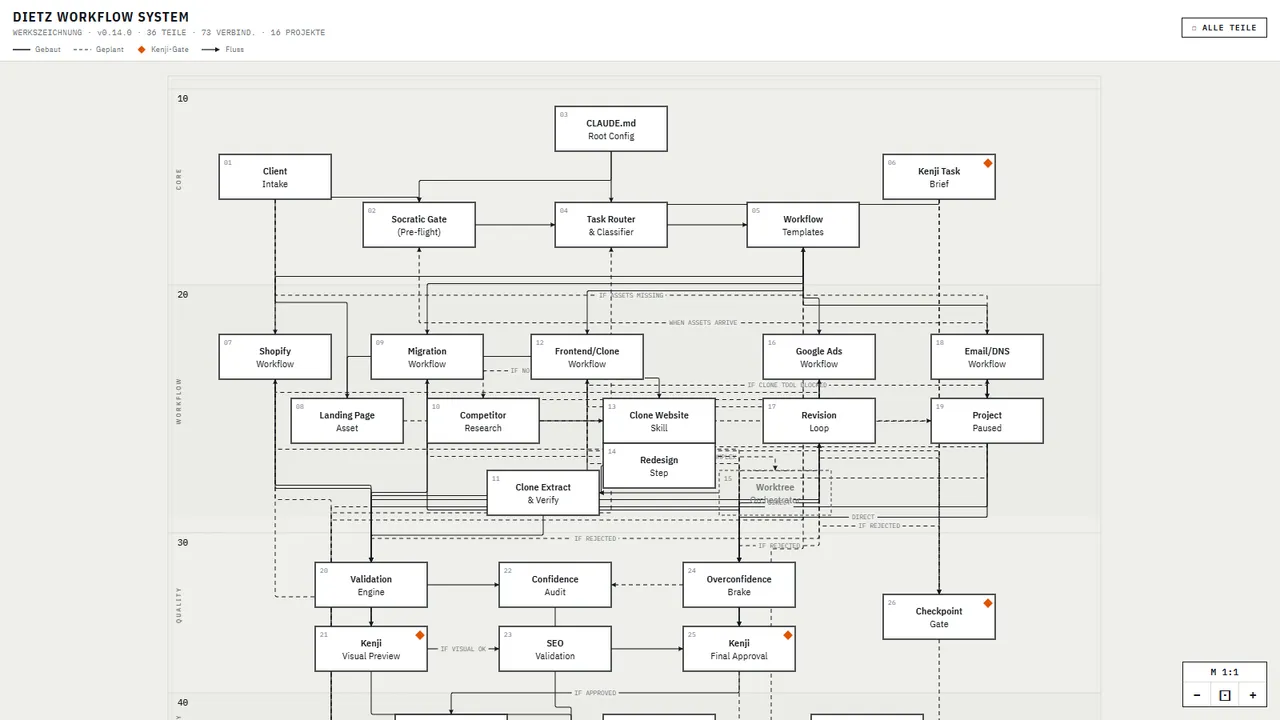
Task: Open the Clone Extract & Verify node
Action: pyautogui.click(x=543, y=493)
